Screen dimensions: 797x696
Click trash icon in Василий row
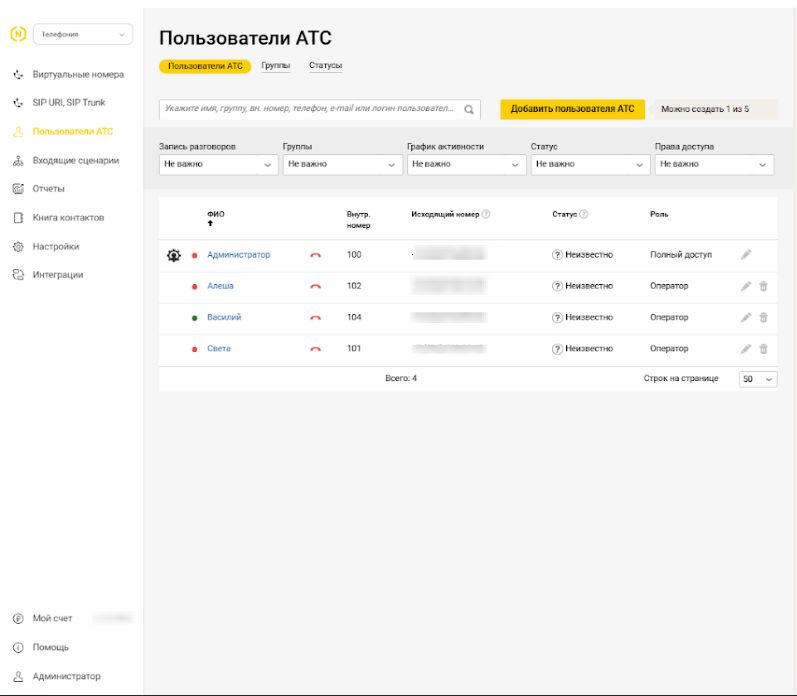763,318
